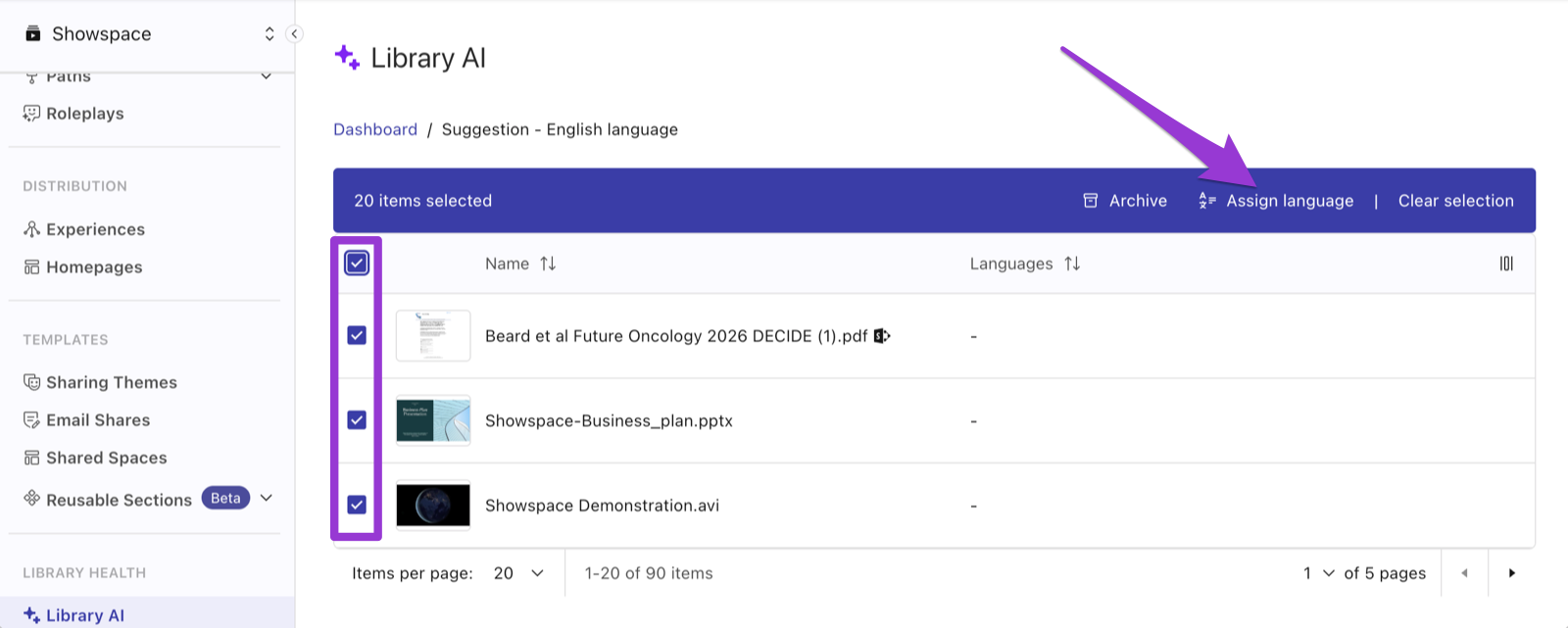Click the Assign language button
This screenshot has height=628, width=1568.
click(1276, 201)
